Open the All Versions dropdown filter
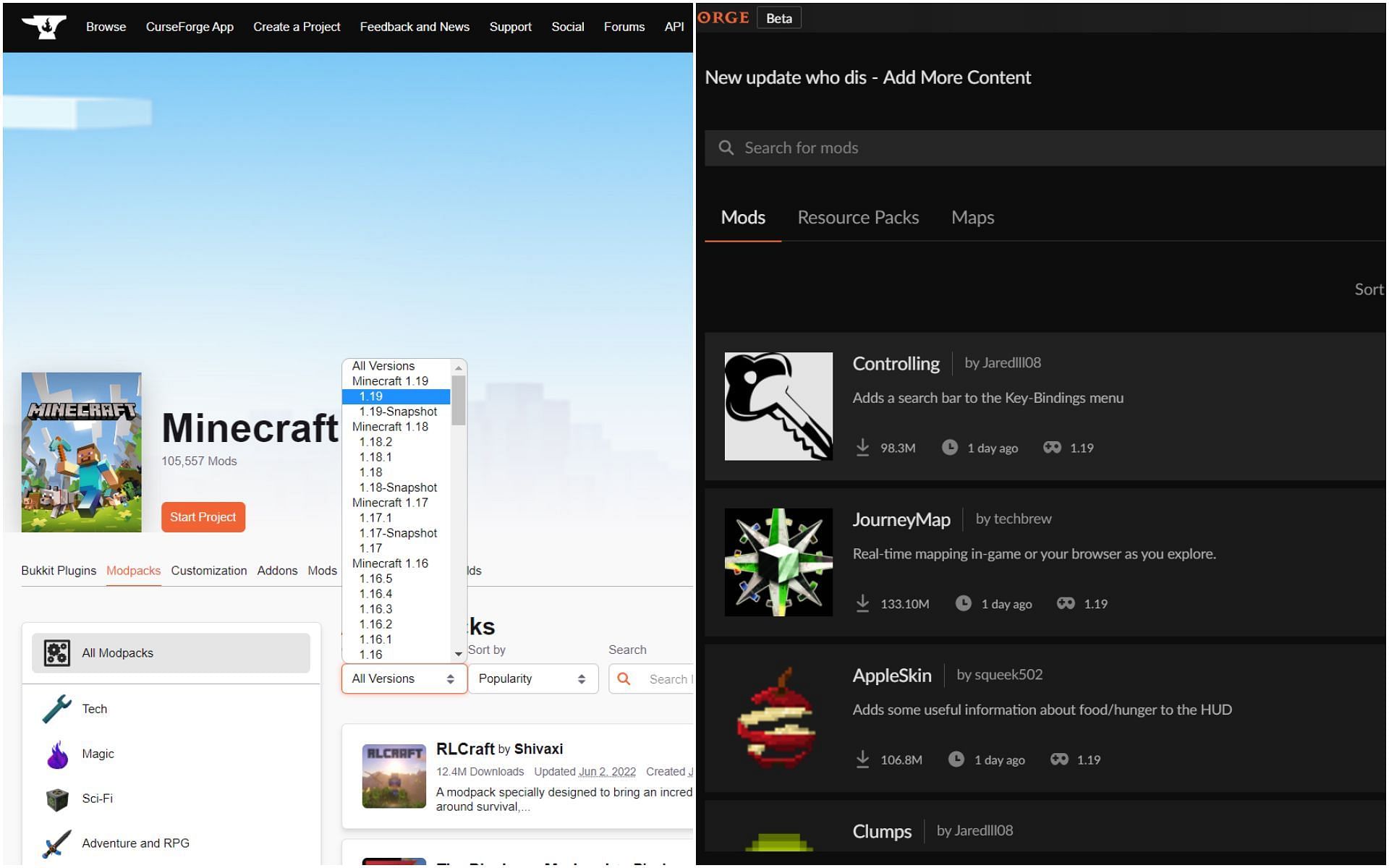 tap(402, 679)
